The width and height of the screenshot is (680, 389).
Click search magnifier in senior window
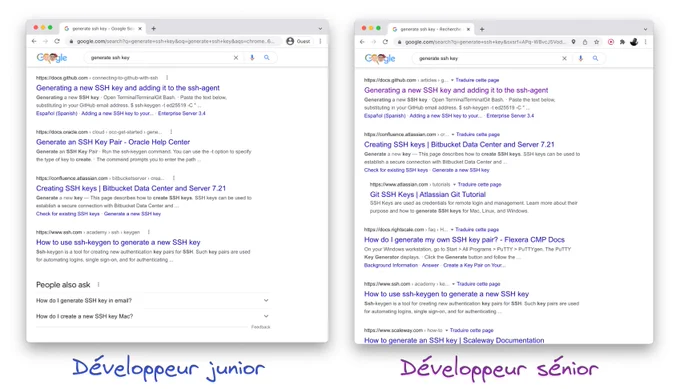click(595, 58)
